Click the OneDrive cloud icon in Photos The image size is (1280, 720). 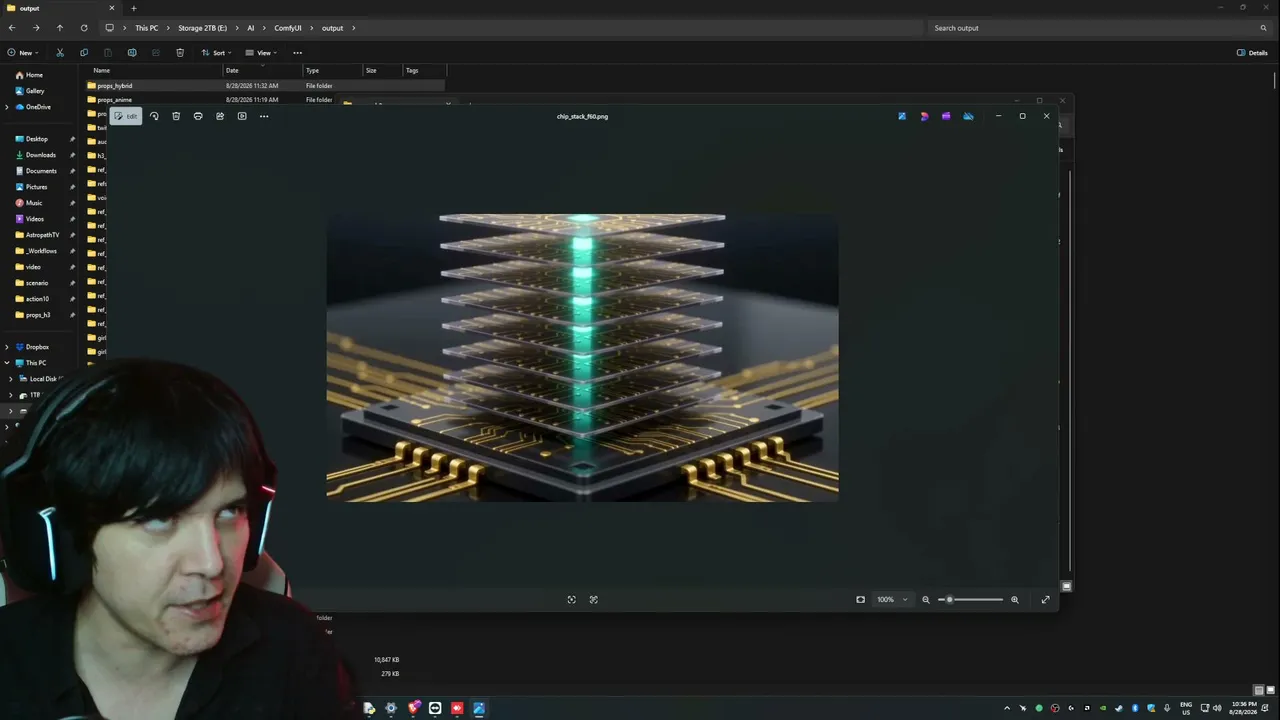(x=968, y=116)
